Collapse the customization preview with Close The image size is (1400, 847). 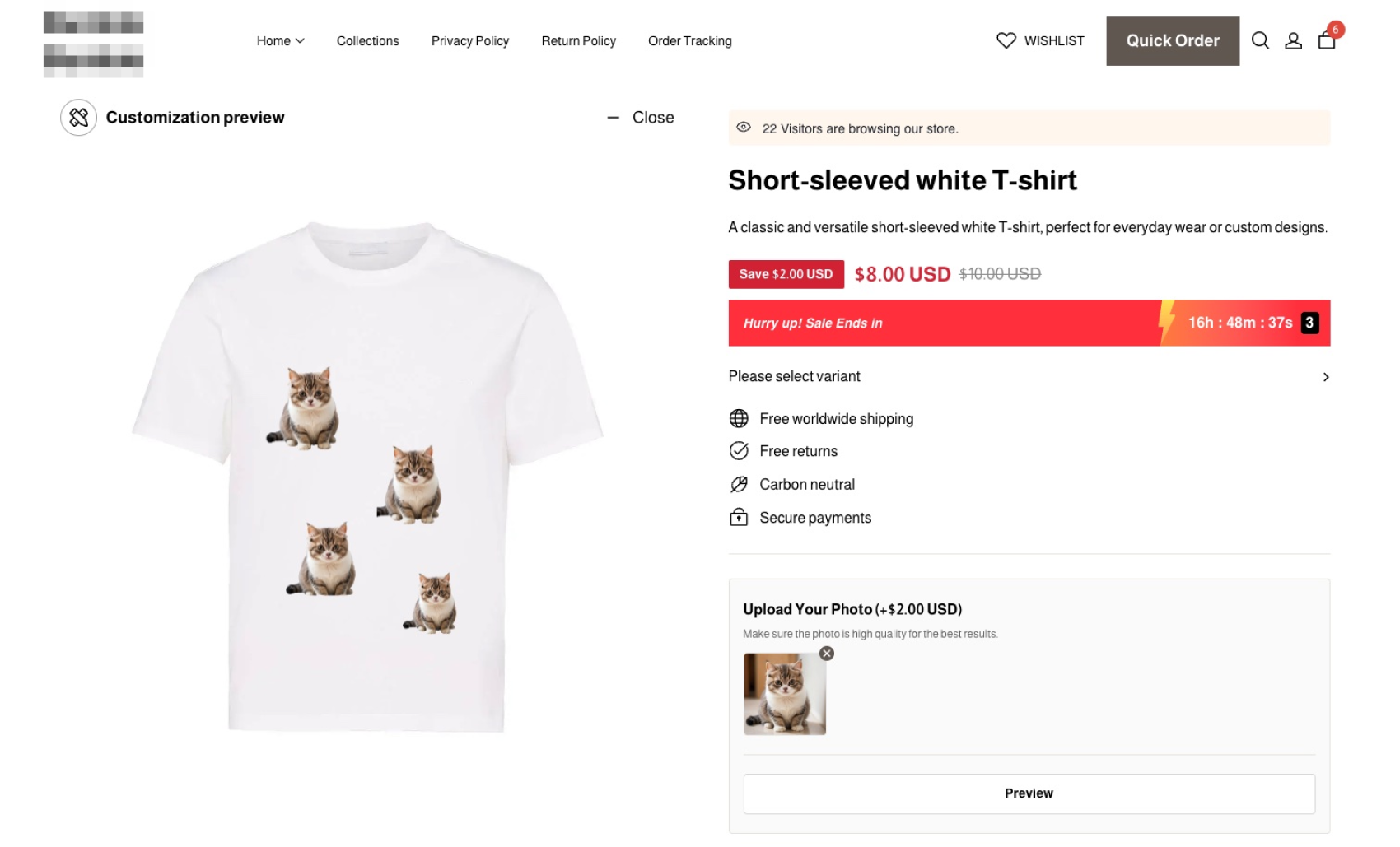click(x=642, y=118)
